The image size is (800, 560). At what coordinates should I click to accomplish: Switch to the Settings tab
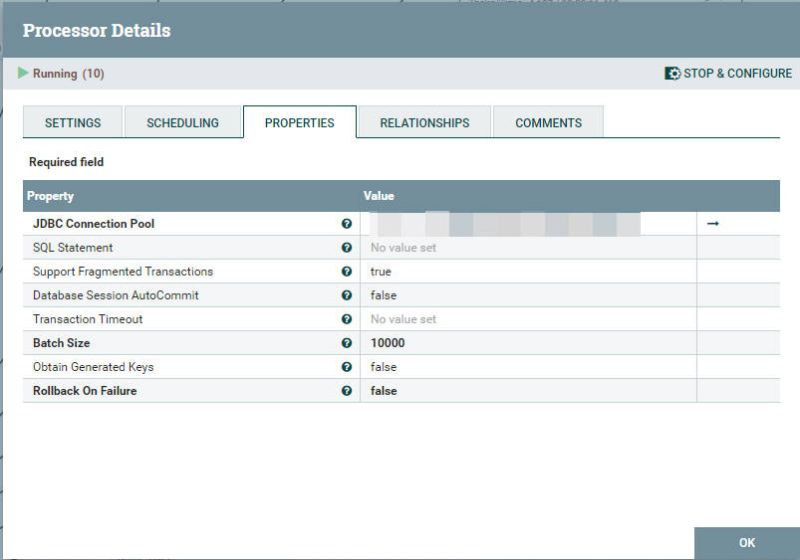72,122
